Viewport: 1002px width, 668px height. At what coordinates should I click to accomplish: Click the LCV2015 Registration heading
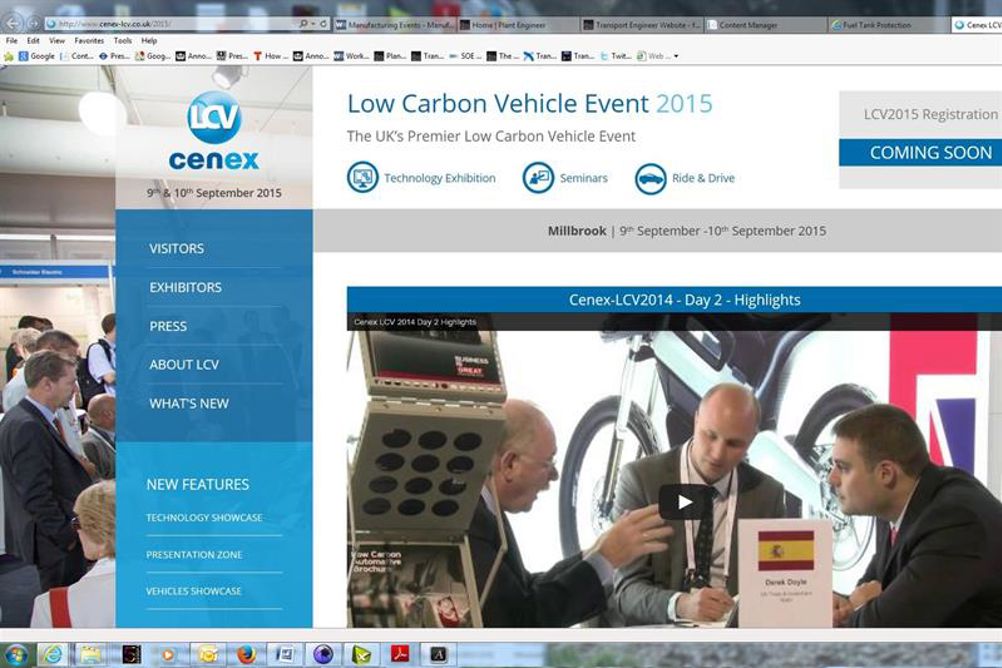(x=930, y=114)
